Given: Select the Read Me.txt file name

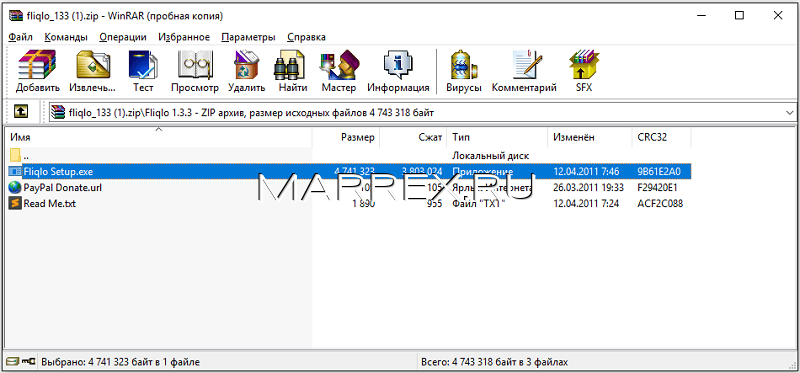Looking at the screenshot, I should point(50,204).
